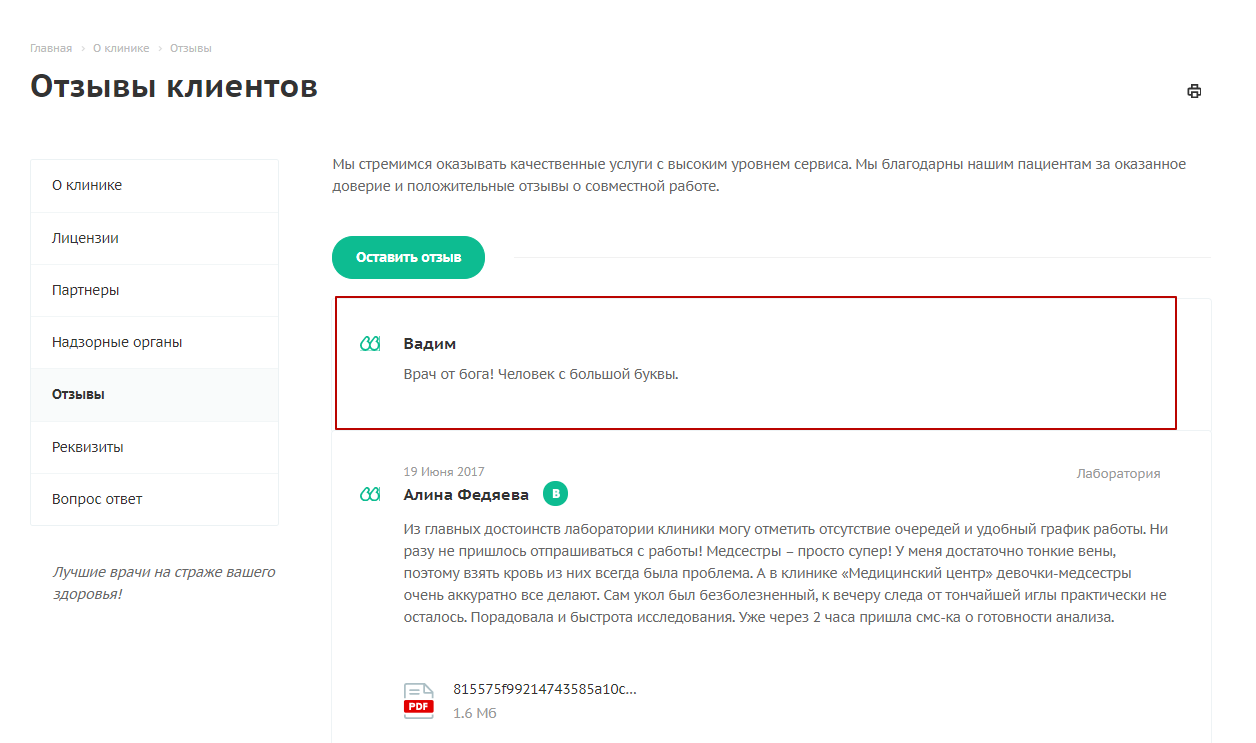Open the О клинике breadcrumb link

[121, 48]
